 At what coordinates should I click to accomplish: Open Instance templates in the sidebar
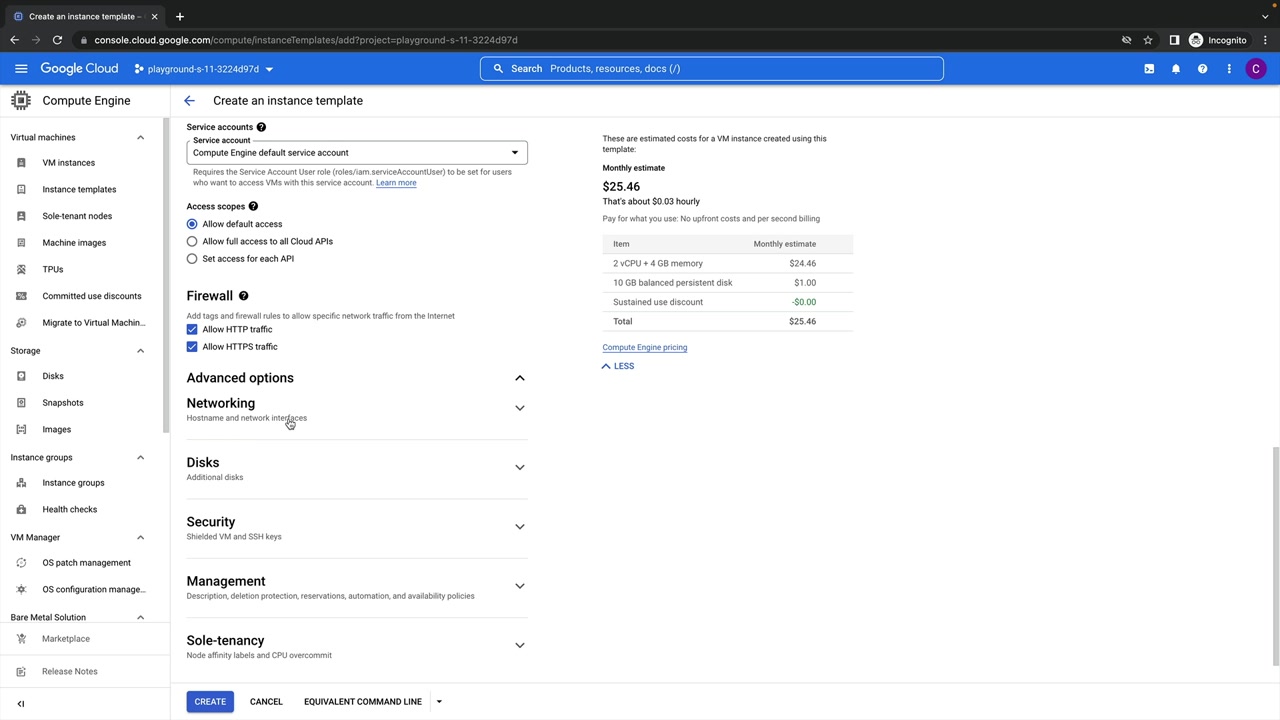[x=79, y=189]
